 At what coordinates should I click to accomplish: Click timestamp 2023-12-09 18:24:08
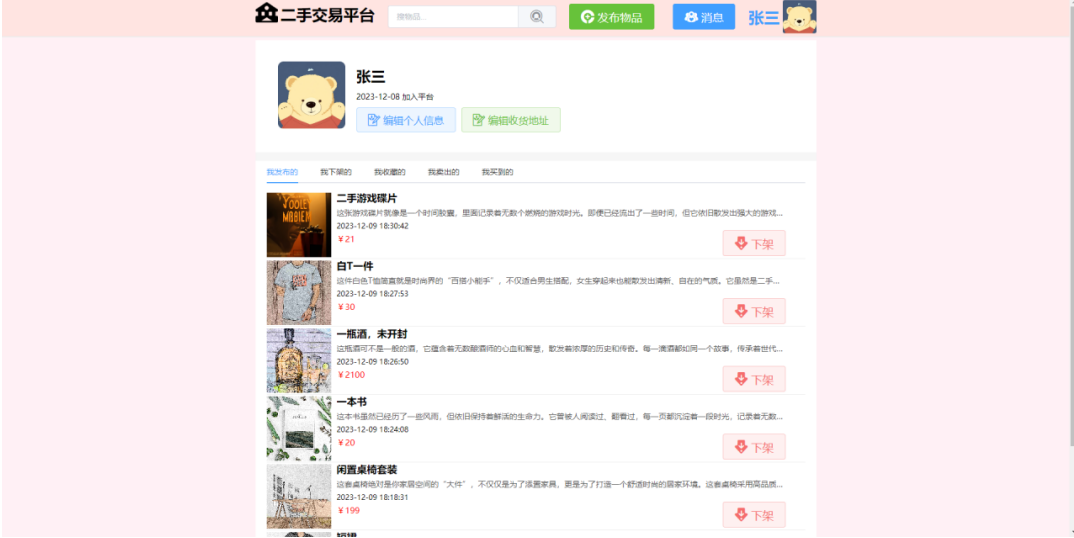[x=372, y=429]
